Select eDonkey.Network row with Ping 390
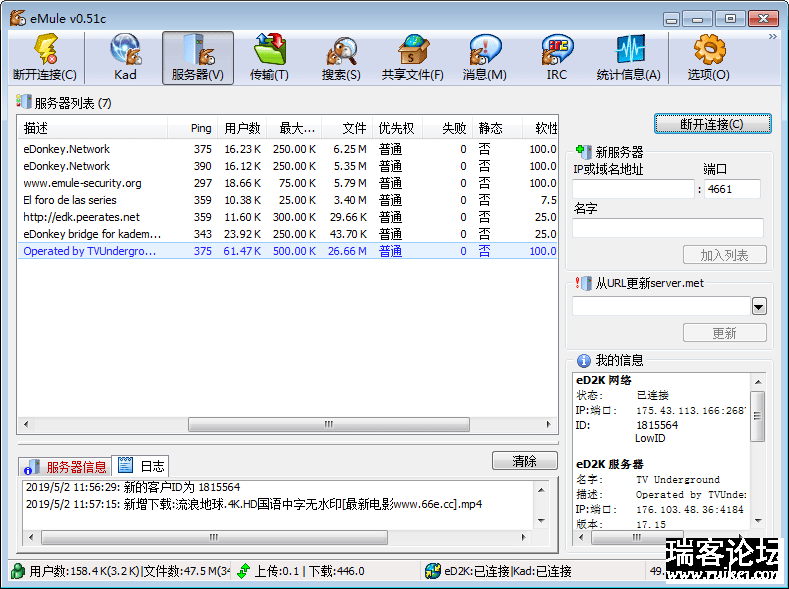 pos(288,166)
